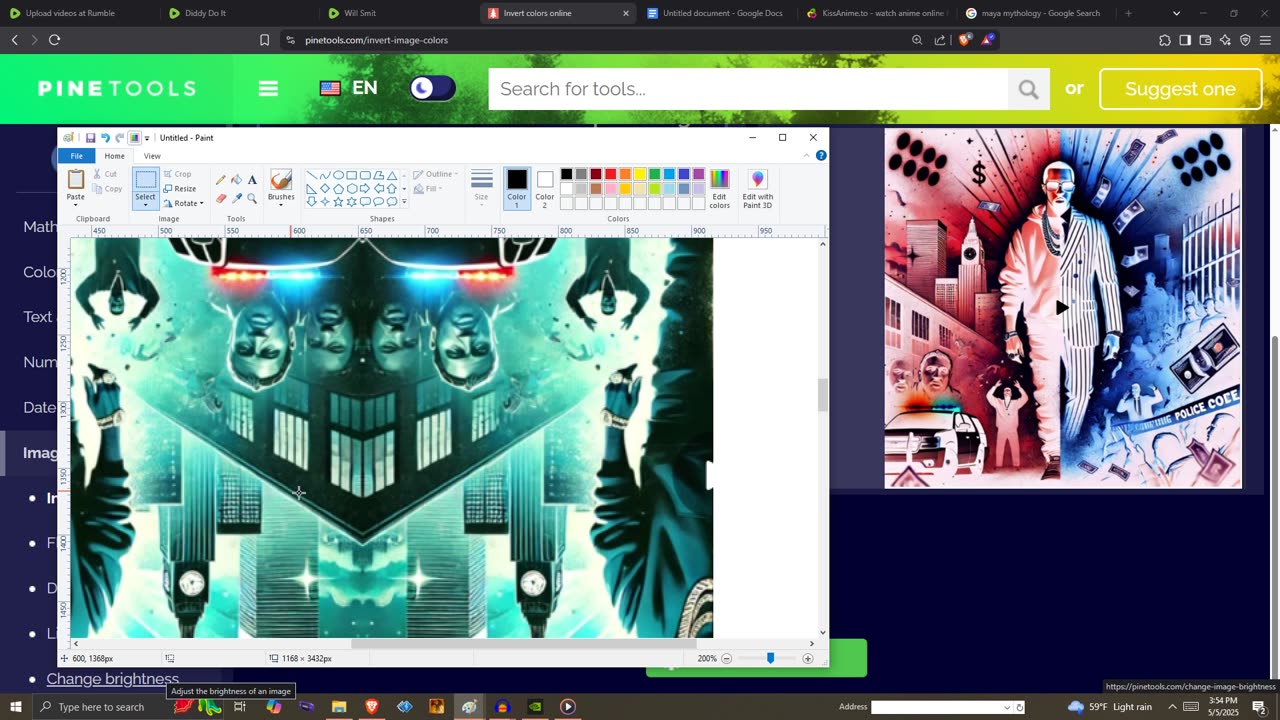This screenshot has height=720, width=1280.
Task: Select the Color picker eyedropper tool
Action: pos(237,198)
